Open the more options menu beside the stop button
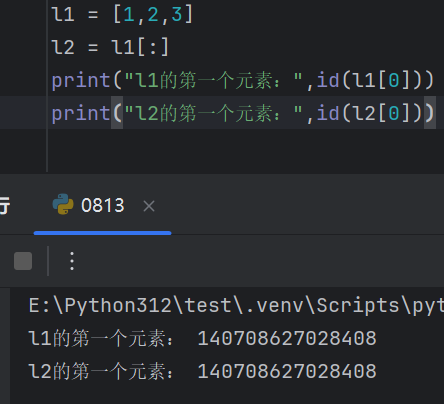Image resolution: width=444 pixels, height=404 pixels. coord(72,261)
